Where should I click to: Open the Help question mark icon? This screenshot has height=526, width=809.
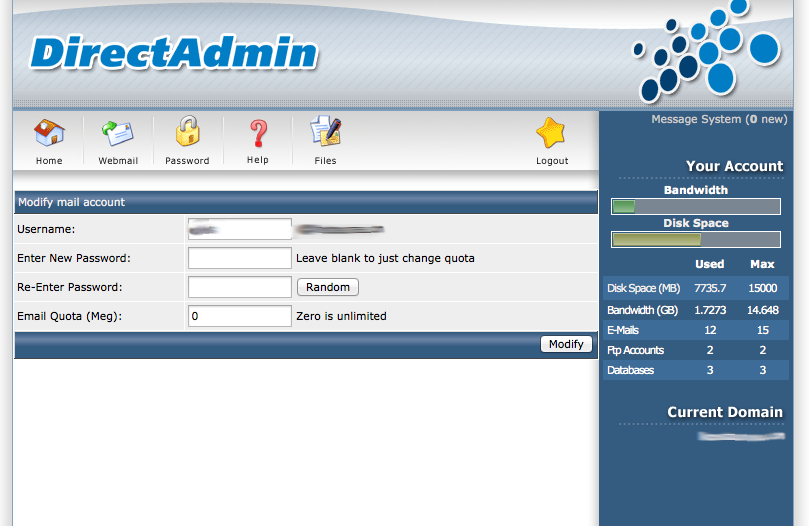click(x=258, y=133)
